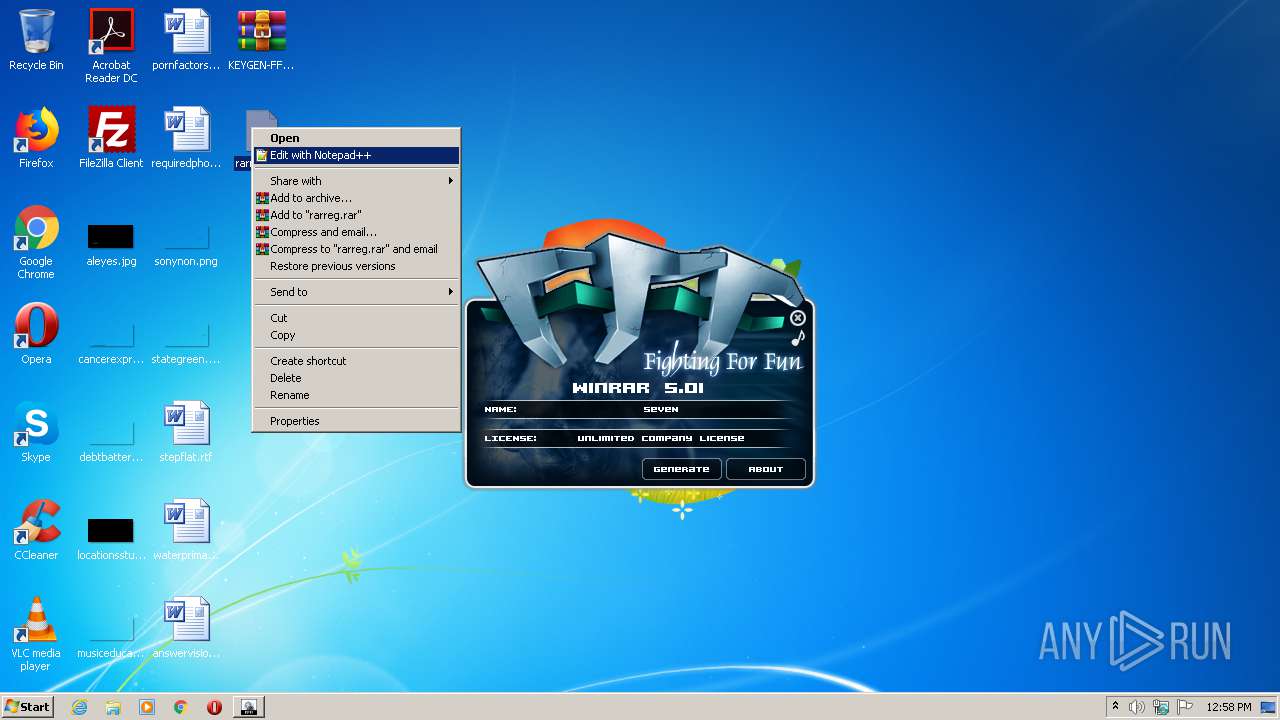Viewport: 1280px width, 720px height.
Task: Open the Action Center flag icon
Action: tap(1184, 707)
